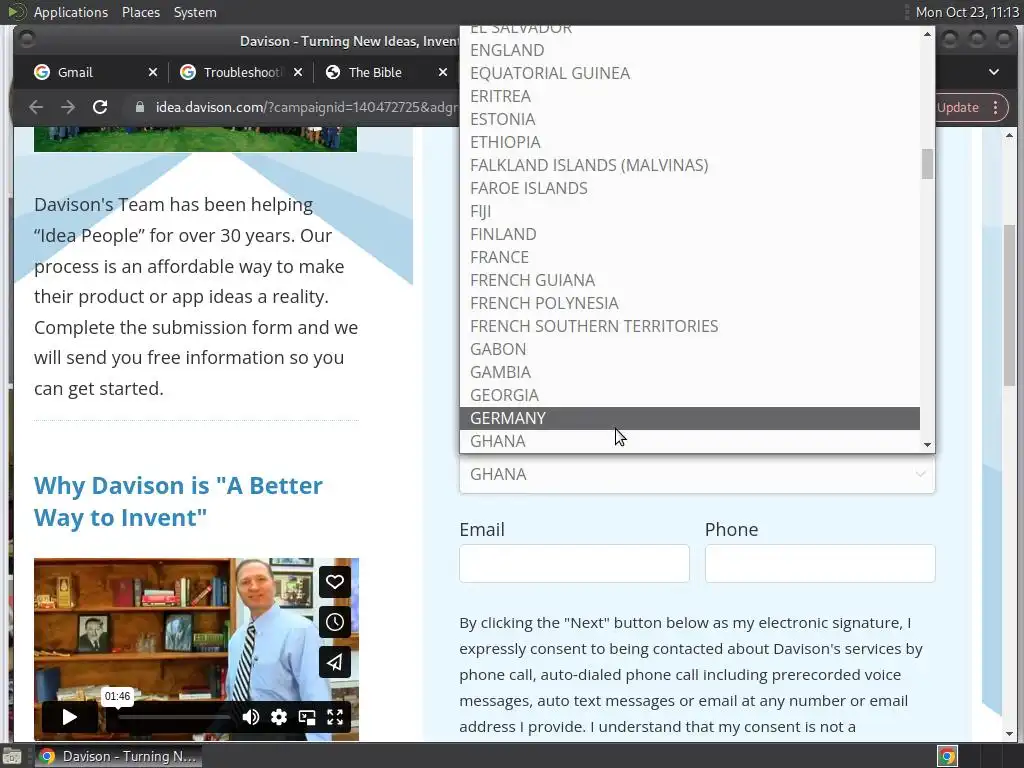Screen dimensions: 1024x768
Task: Click the Watch Later clock icon
Action: pyautogui.click(x=334, y=622)
